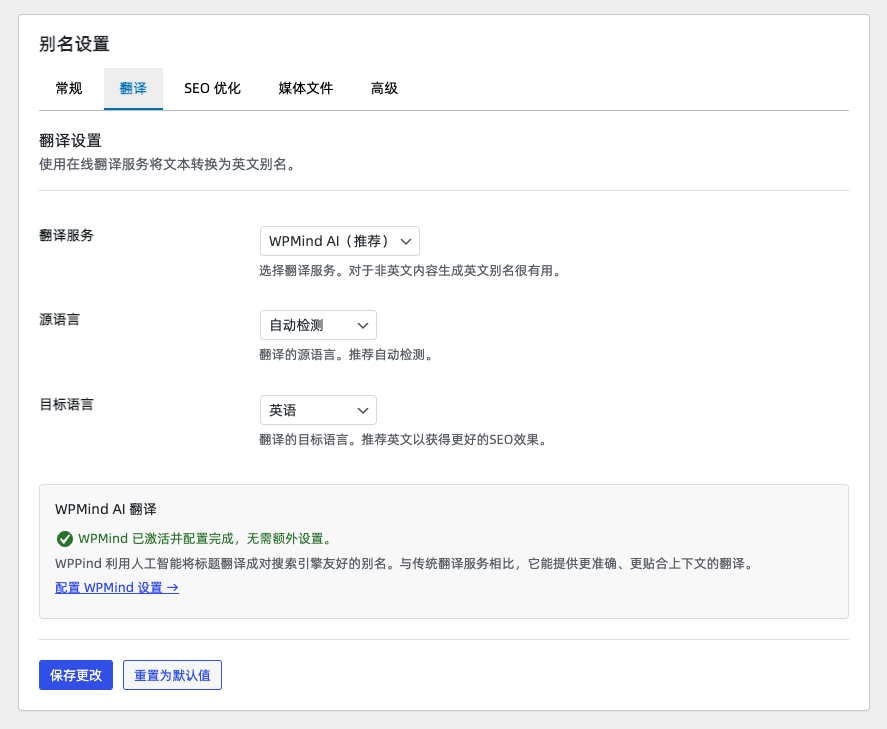Click the 别名设置 page heading
The width and height of the screenshot is (887, 729).
[x=74, y=44]
